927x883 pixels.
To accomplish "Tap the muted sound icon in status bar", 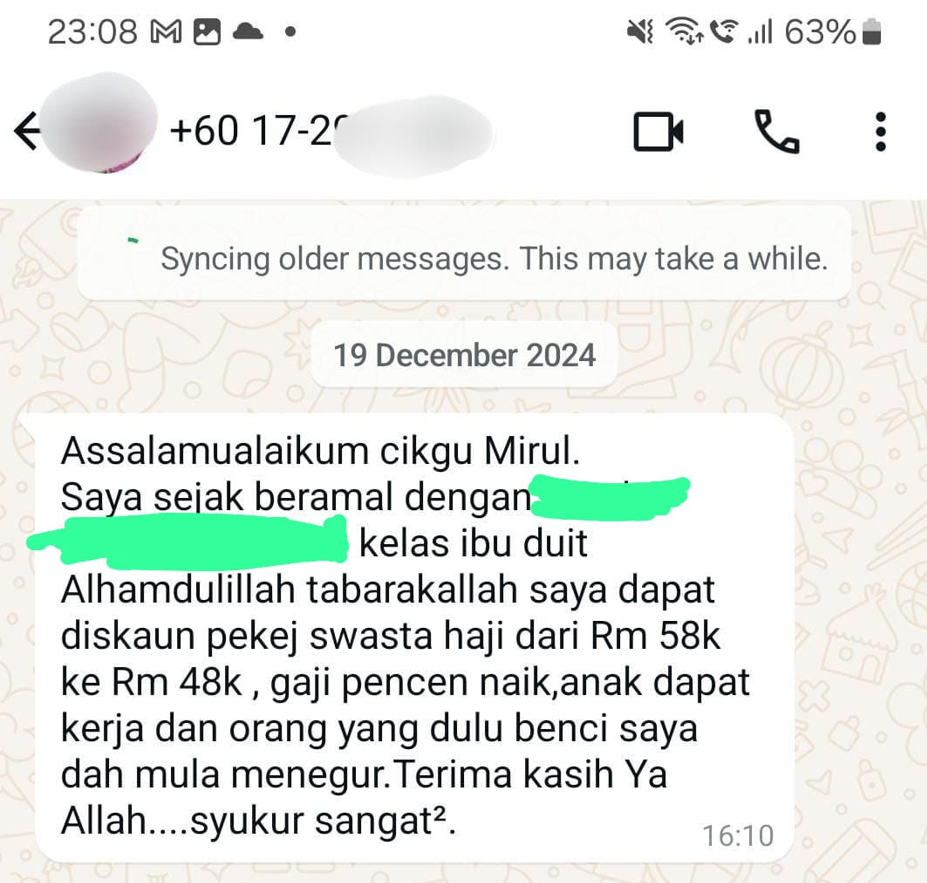I will (x=640, y=32).
